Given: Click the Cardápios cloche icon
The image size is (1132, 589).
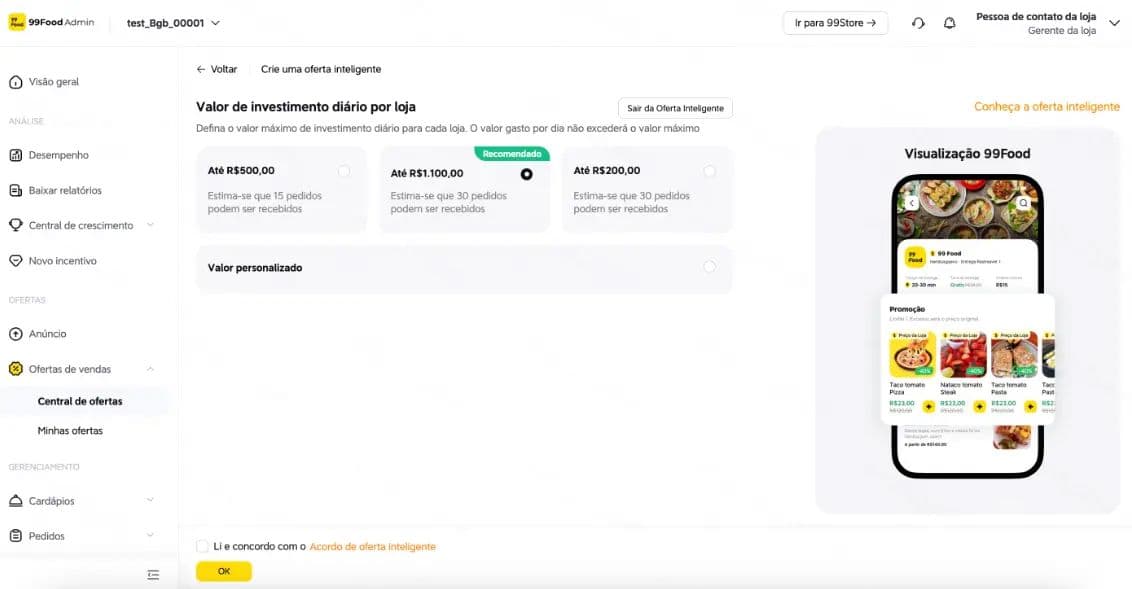Looking at the screenshot, I should point(15,501).
